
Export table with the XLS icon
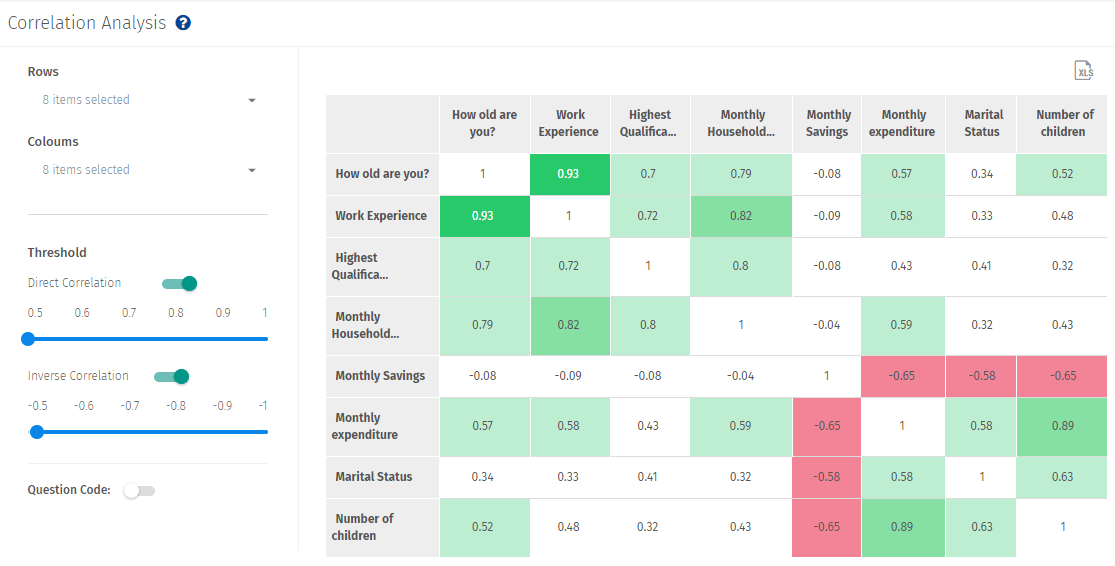1083,70
